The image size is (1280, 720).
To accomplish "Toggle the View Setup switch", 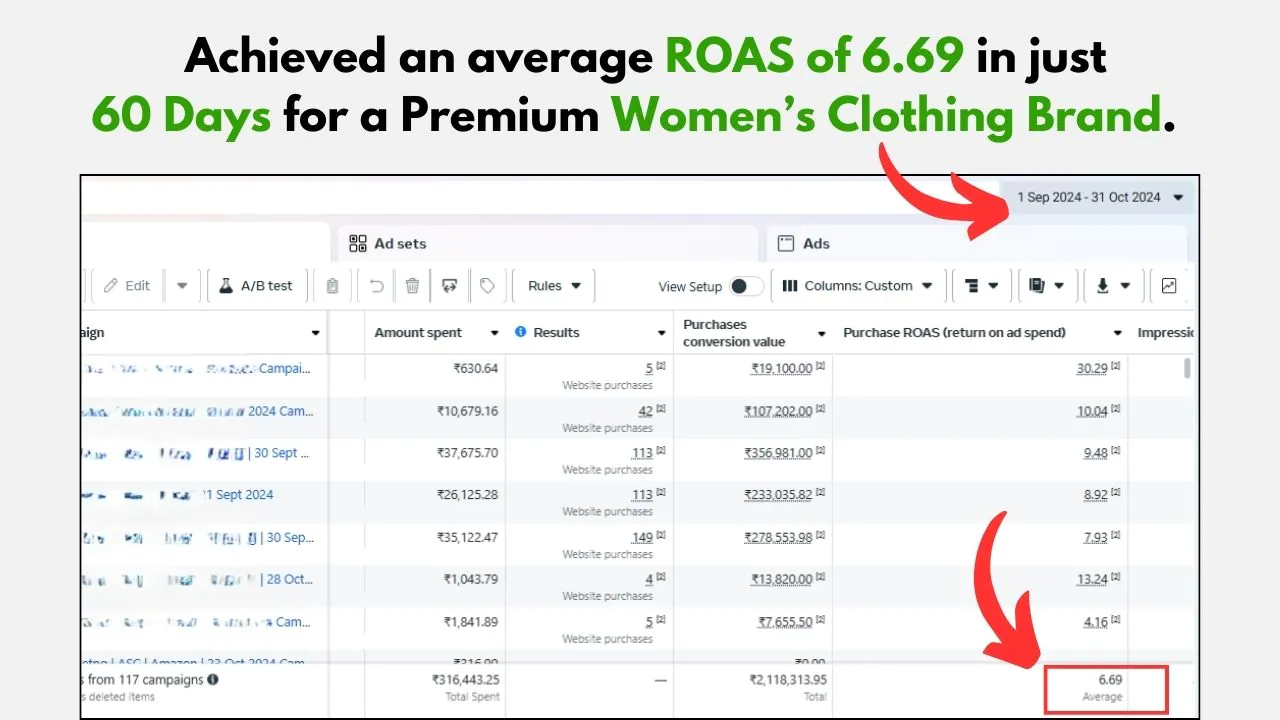I will 745,286.
